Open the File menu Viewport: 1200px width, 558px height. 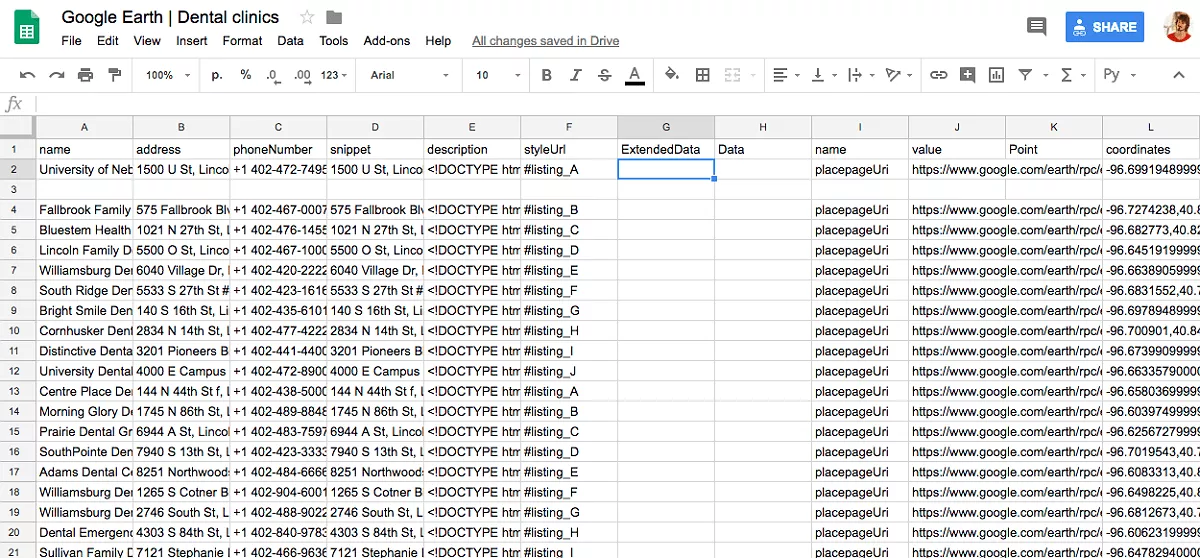(71, 41)
